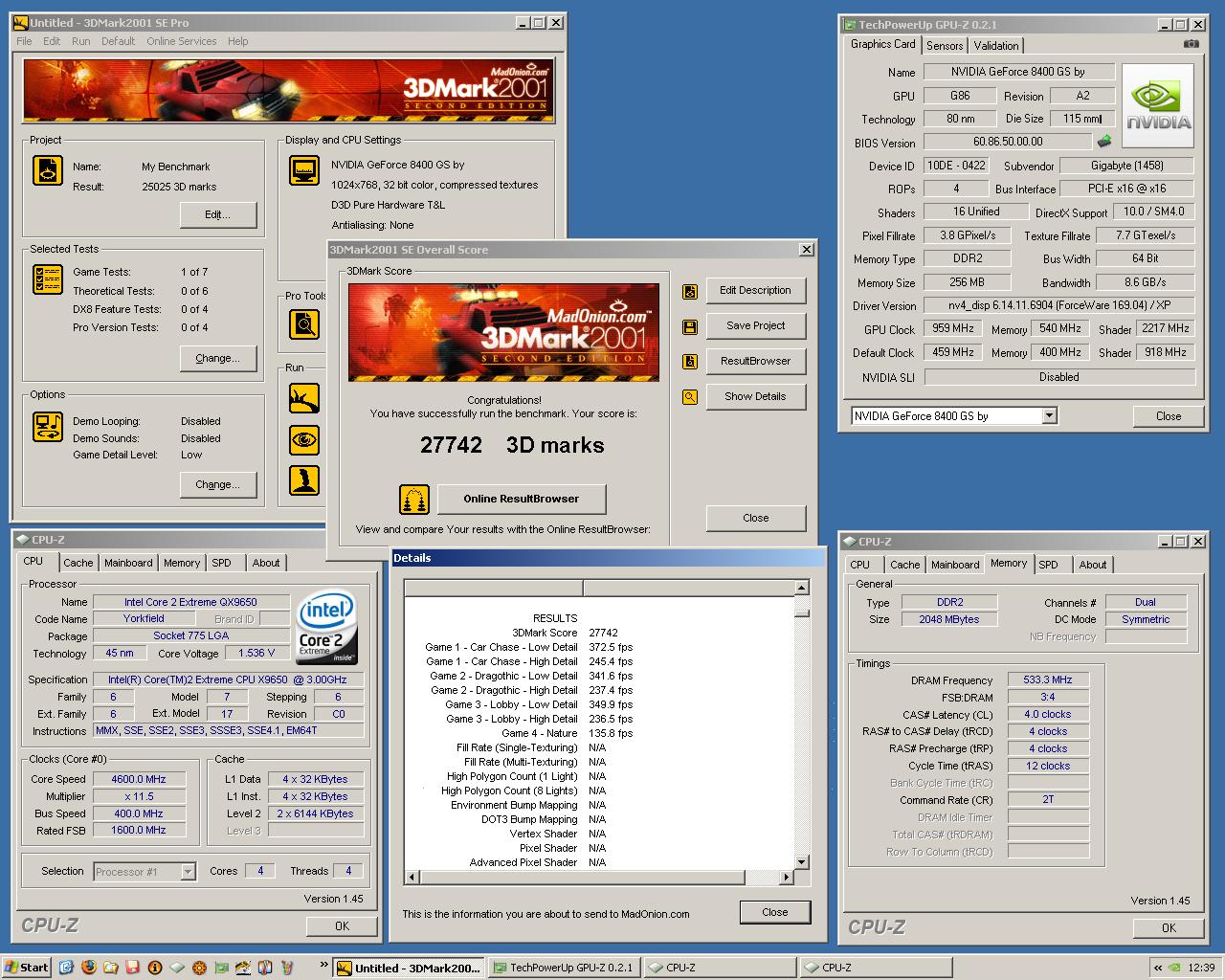Viewport: 1225px width, 980px height.
Task: Click the Online ResultBrowser podium icon
Action: (414, 499)
